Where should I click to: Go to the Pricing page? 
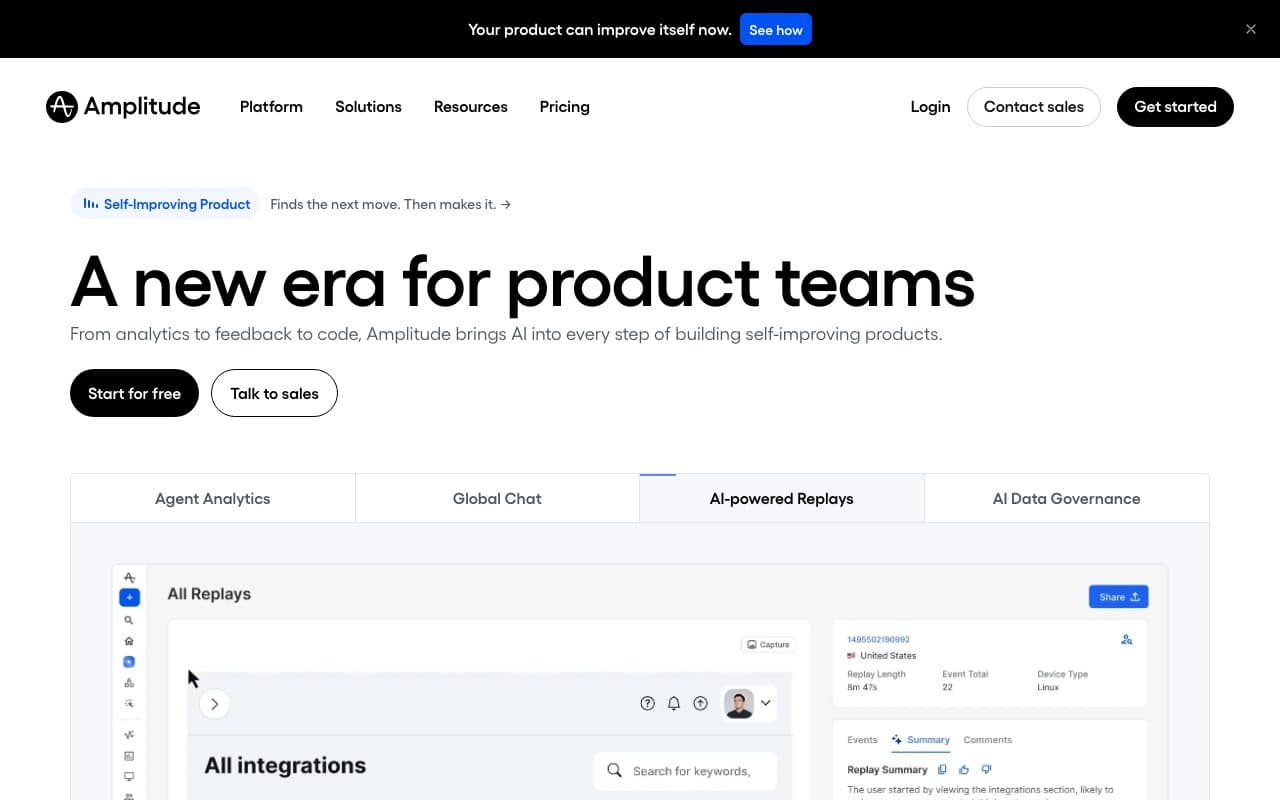[x=565, y=107]
